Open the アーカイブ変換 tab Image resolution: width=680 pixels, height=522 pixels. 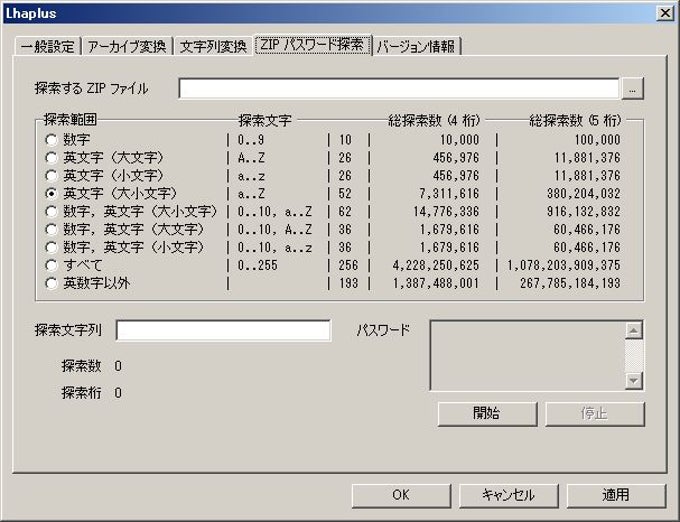(127, 46)
